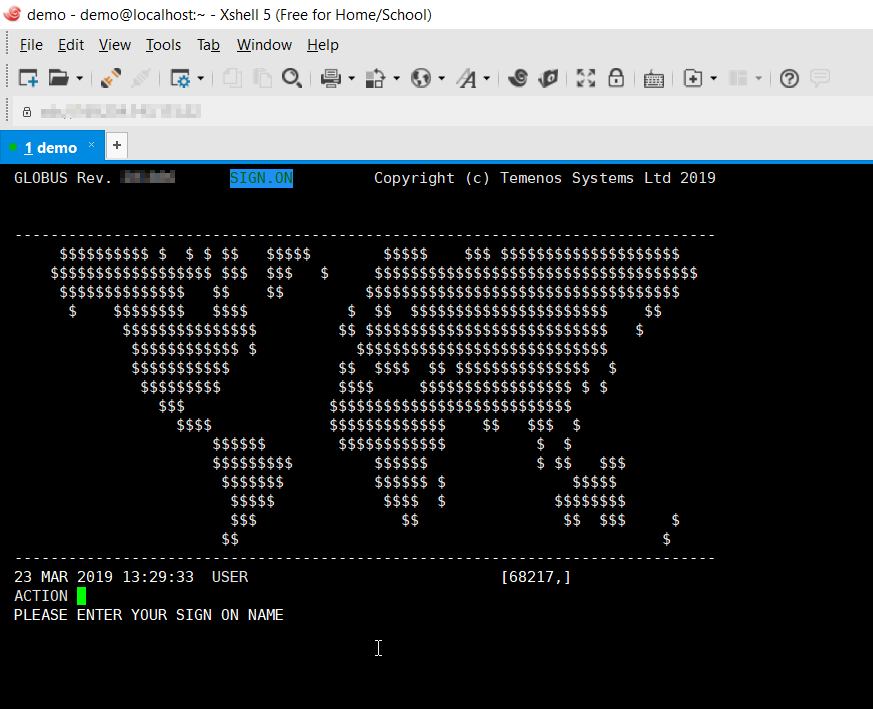This screenshot has height=709, width=873.
Task: Open the font selector dropdown arrow
Action: click(x=487, y=78)
